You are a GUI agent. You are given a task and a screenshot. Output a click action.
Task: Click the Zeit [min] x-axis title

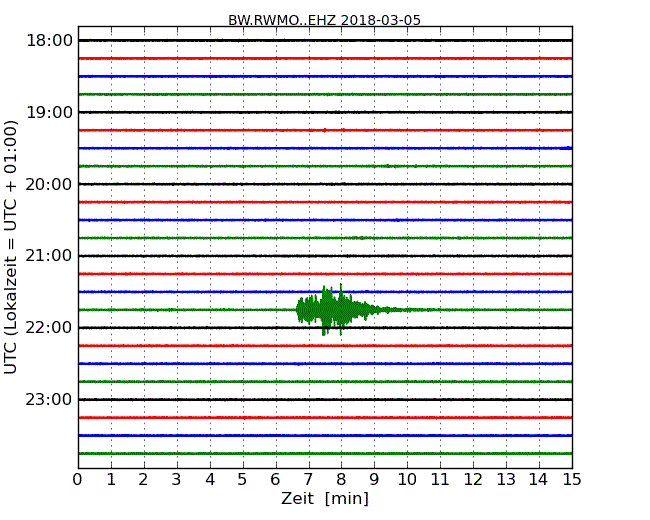click(x=325, y=498)
